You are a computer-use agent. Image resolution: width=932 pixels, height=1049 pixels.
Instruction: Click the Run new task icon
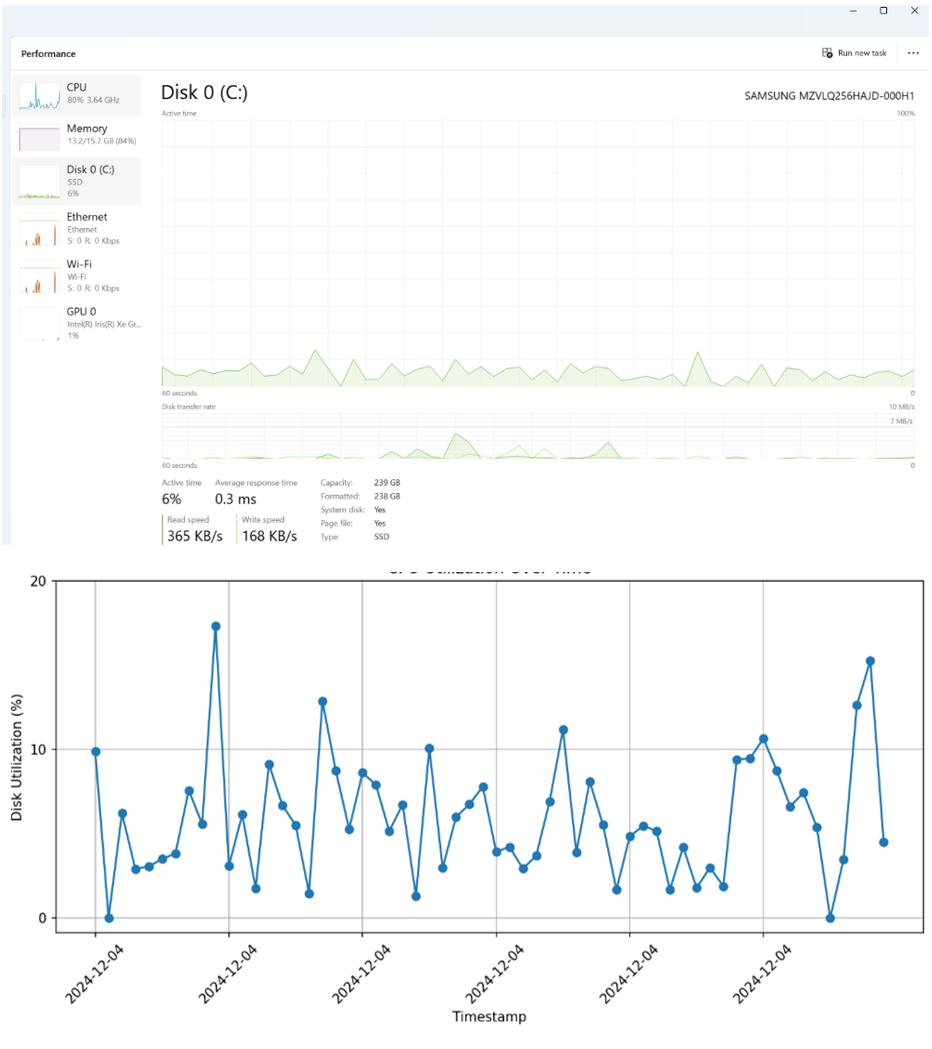827,53
